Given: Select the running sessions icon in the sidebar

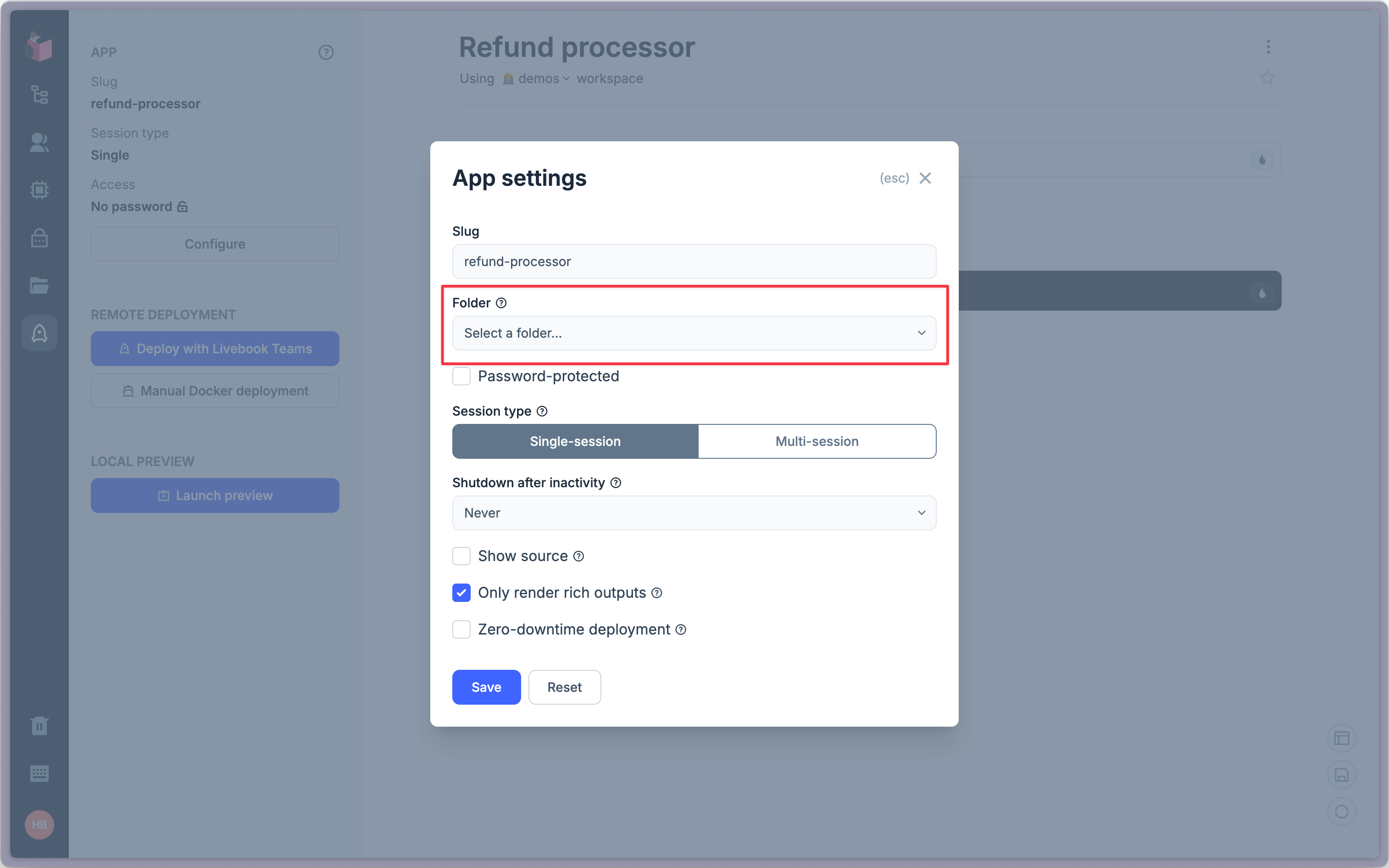Looking at the screenshot, I should pos(39,94).
